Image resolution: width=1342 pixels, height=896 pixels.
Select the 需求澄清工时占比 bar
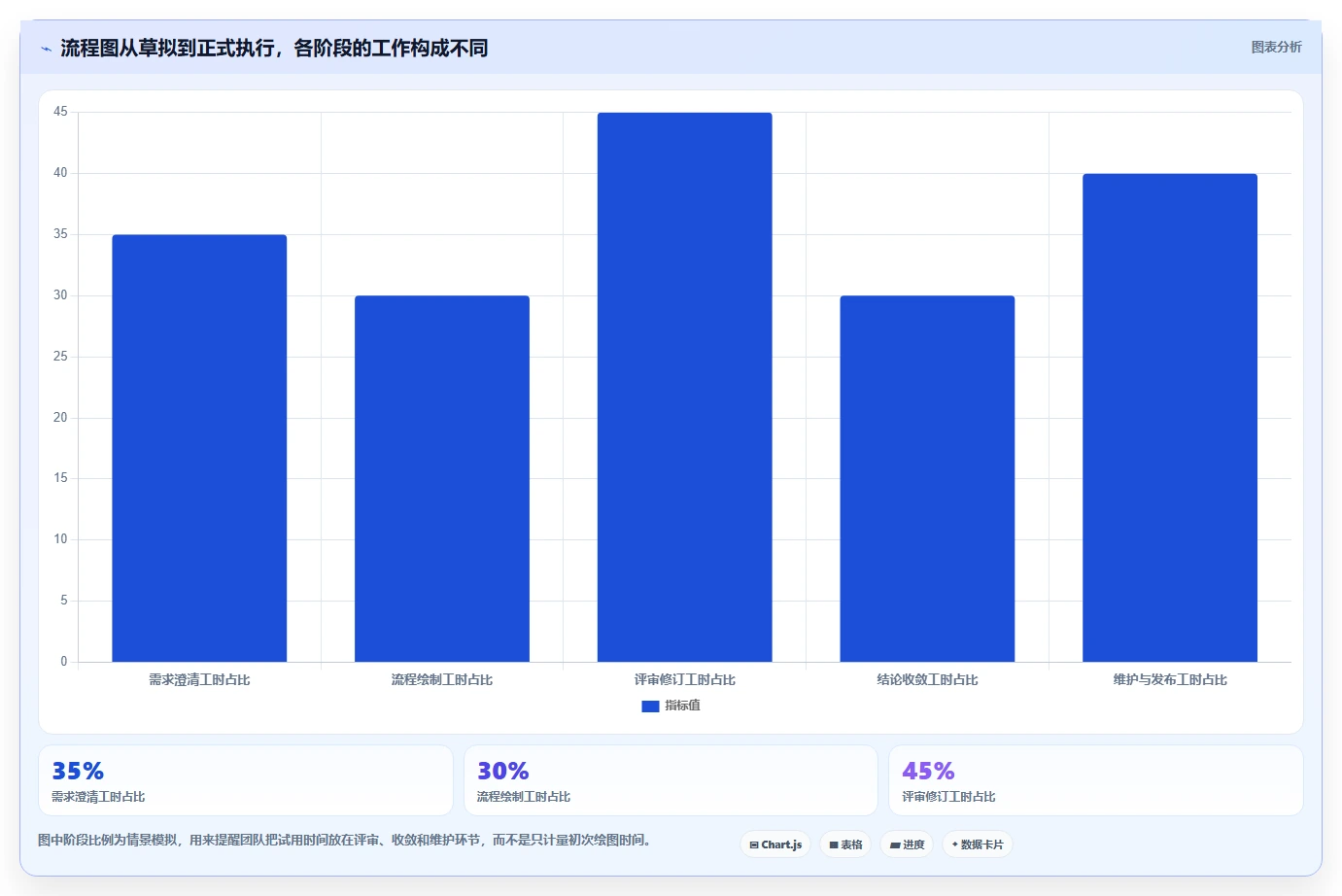tap(199, 448)
